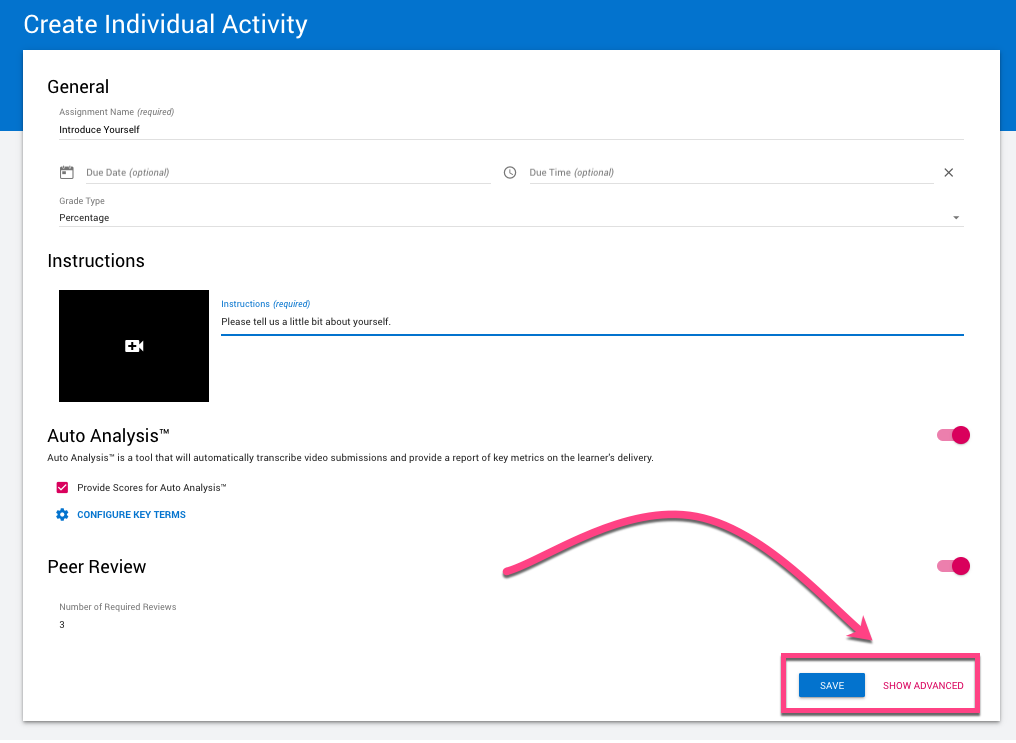
Task: Edit the Instructions text field
Action: [x=590, y=322]
